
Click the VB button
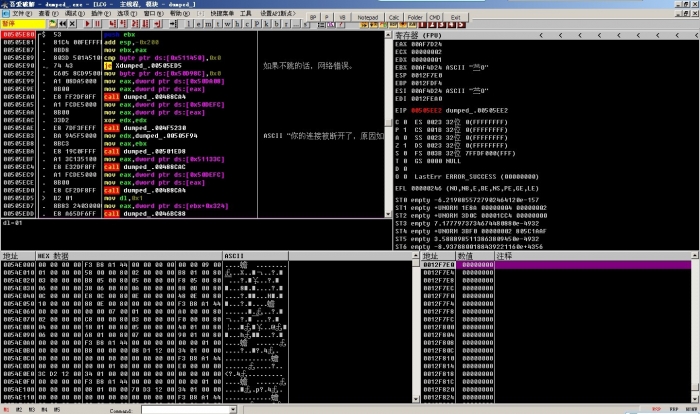342,17
